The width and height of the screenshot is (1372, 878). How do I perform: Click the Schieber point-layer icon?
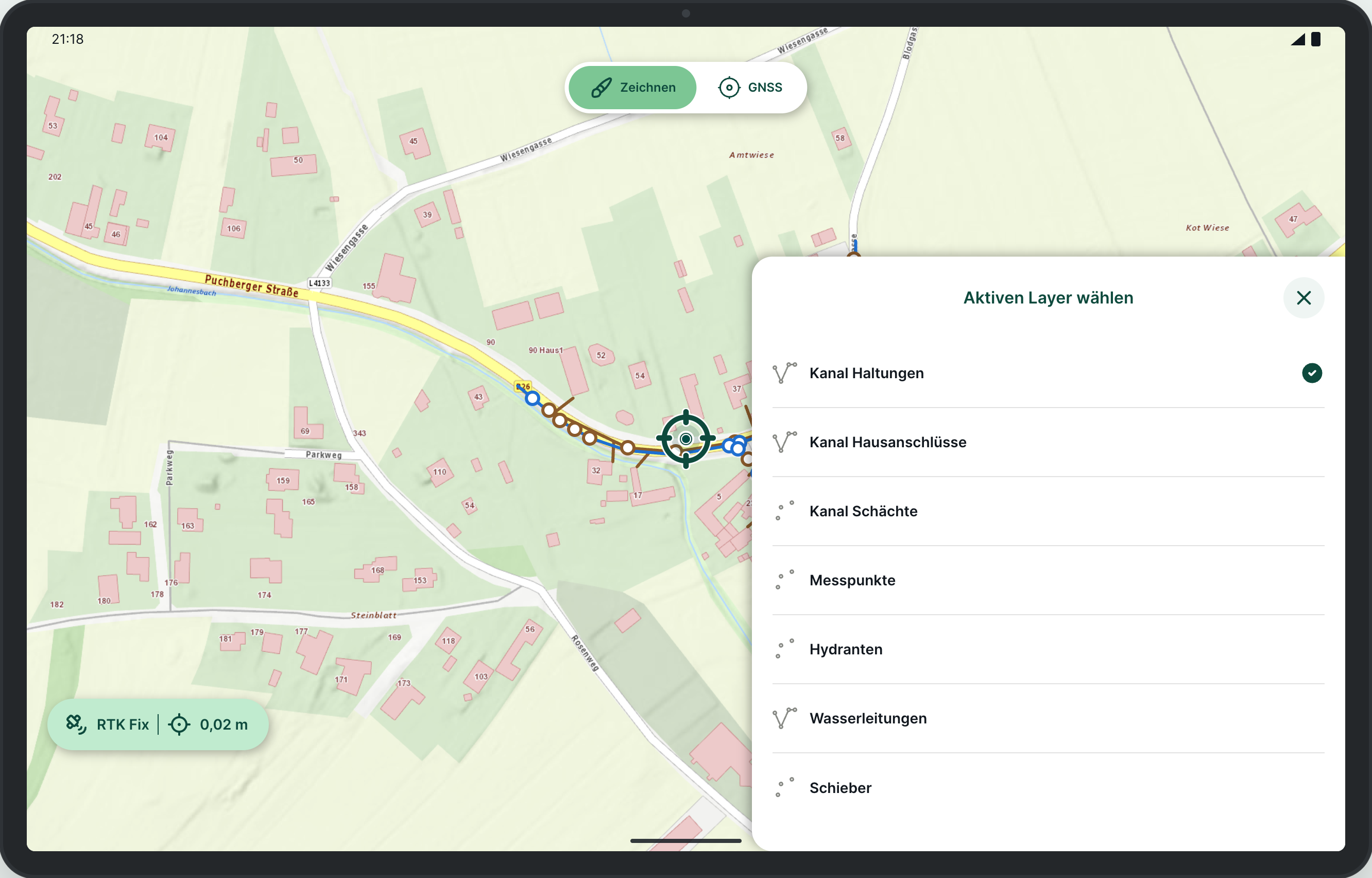(784, 787)
